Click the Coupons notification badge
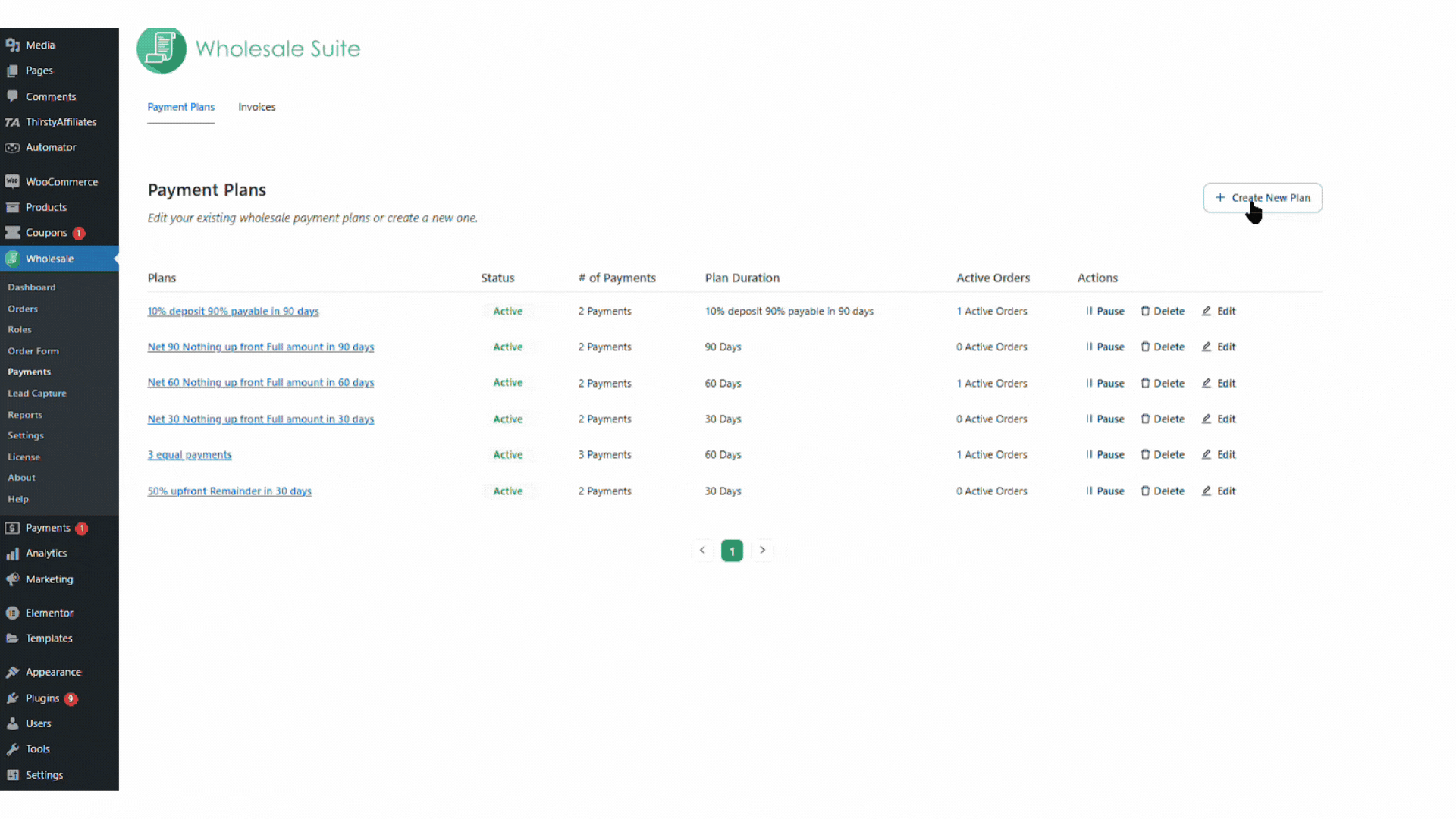This screenshot has width=1456, height=819. pyautogui.click(x=79, y=234)
